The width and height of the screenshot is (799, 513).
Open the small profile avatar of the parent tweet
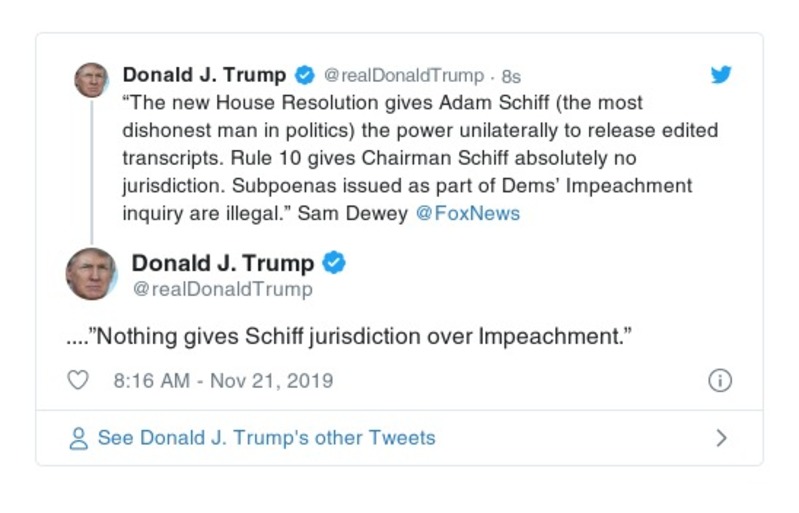[91, 79]
